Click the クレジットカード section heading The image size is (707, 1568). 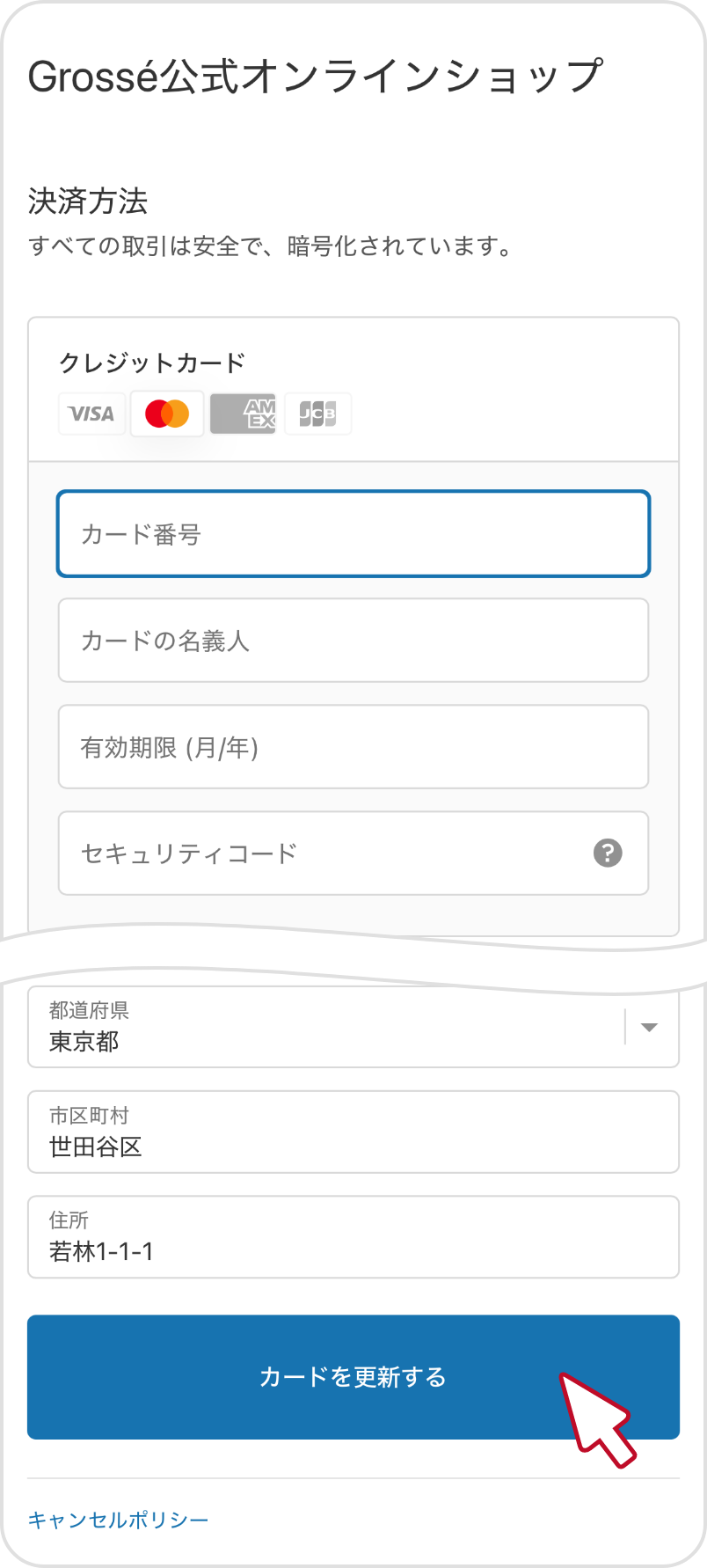pos(152,363)
